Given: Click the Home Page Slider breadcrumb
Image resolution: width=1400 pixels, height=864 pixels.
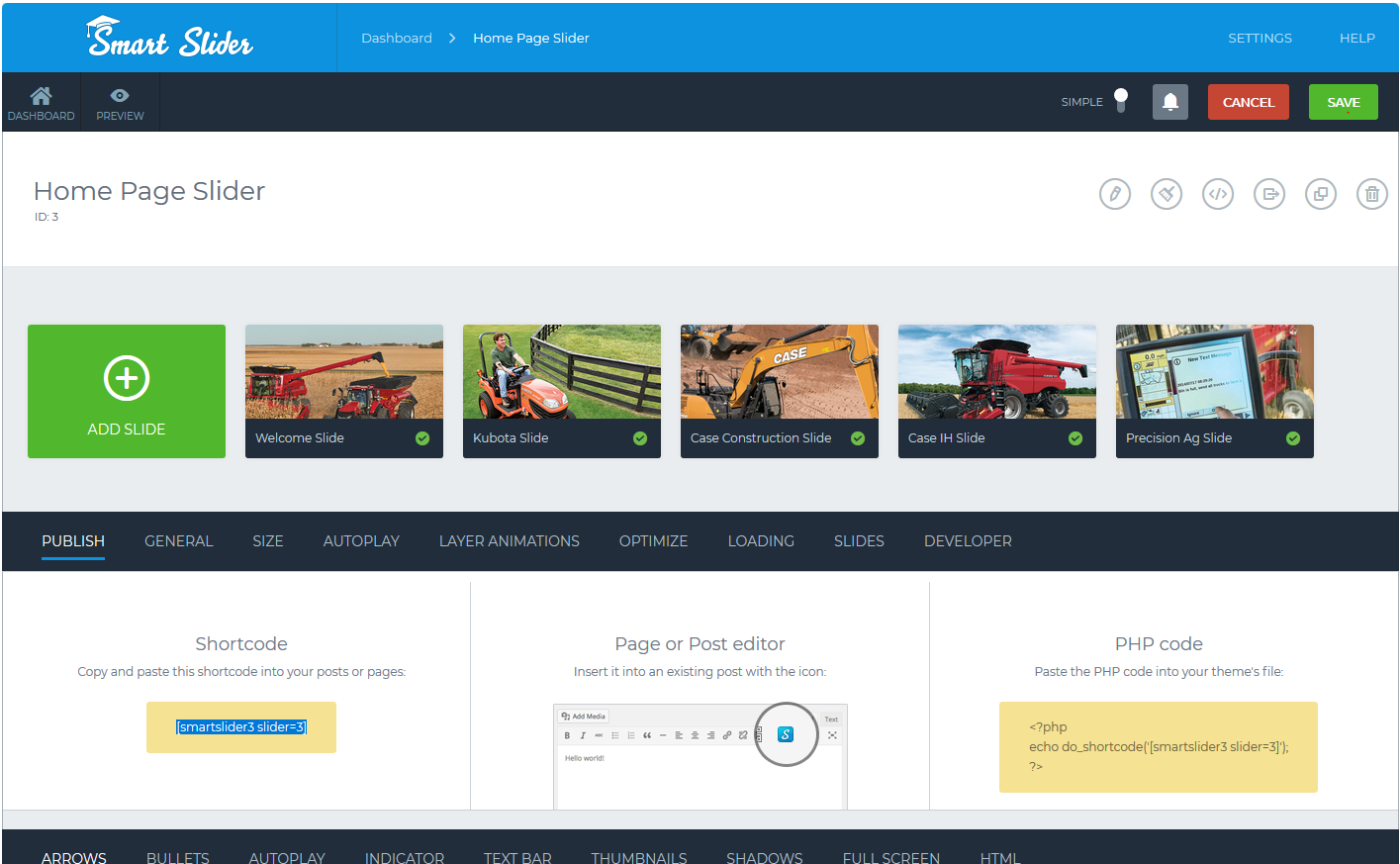Looking at the screenshot, I should click(531, 38).
